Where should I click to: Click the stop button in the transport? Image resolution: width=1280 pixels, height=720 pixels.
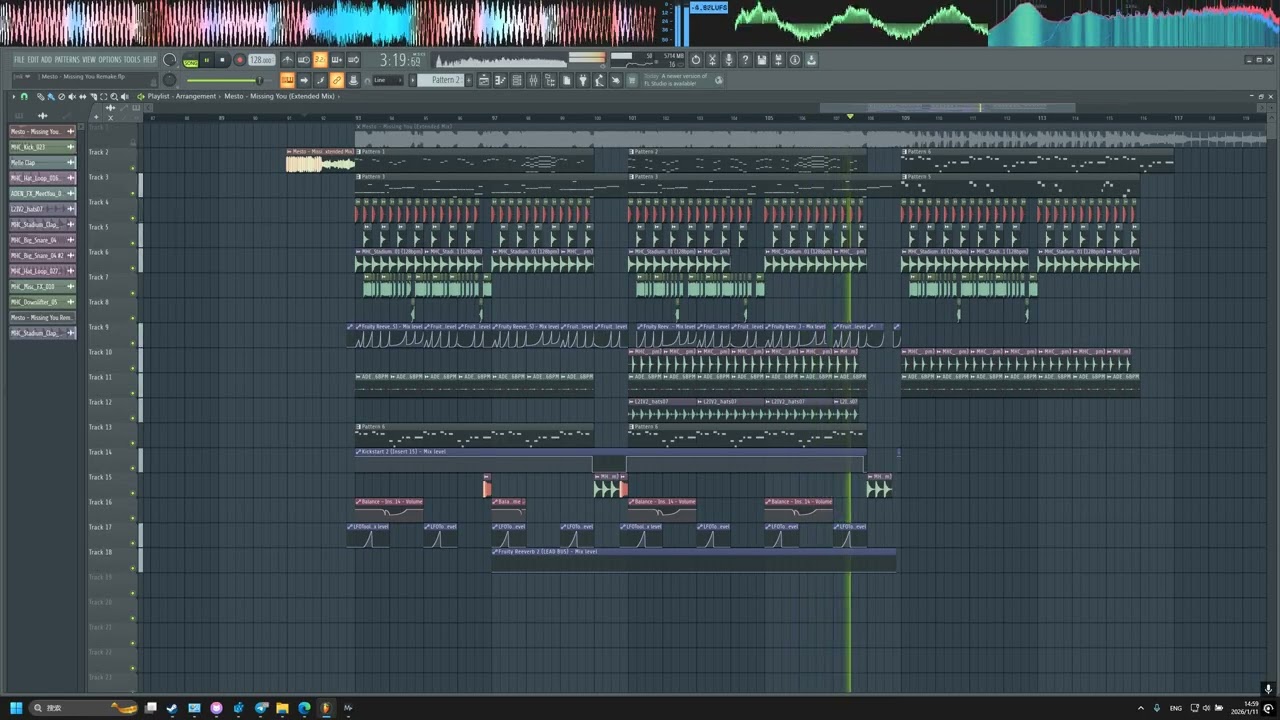(223, 60)
